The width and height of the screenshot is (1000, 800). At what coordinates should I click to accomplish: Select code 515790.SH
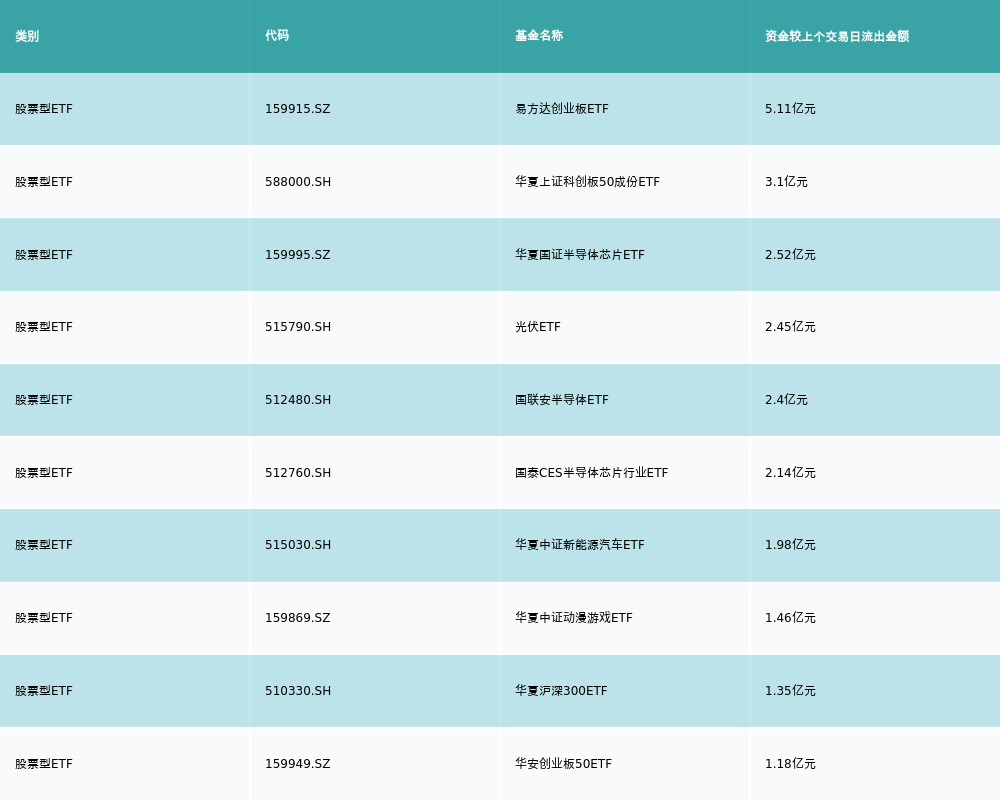[x=298, y=327]
